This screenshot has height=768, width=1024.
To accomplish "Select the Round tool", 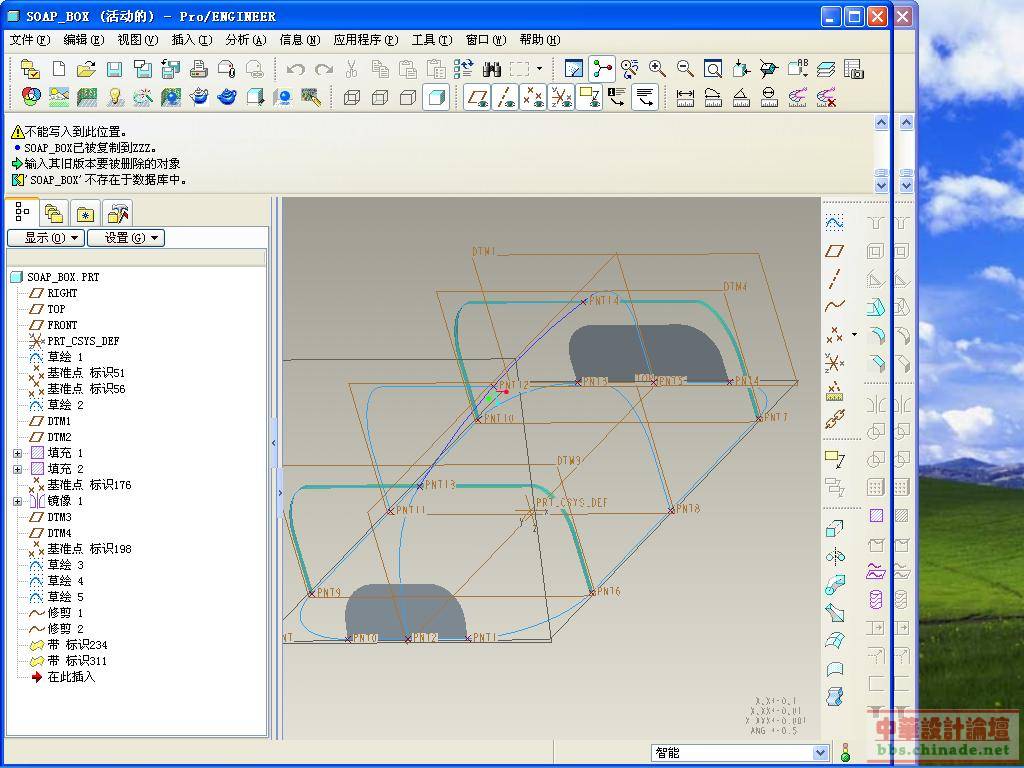I will coord(876,336).
